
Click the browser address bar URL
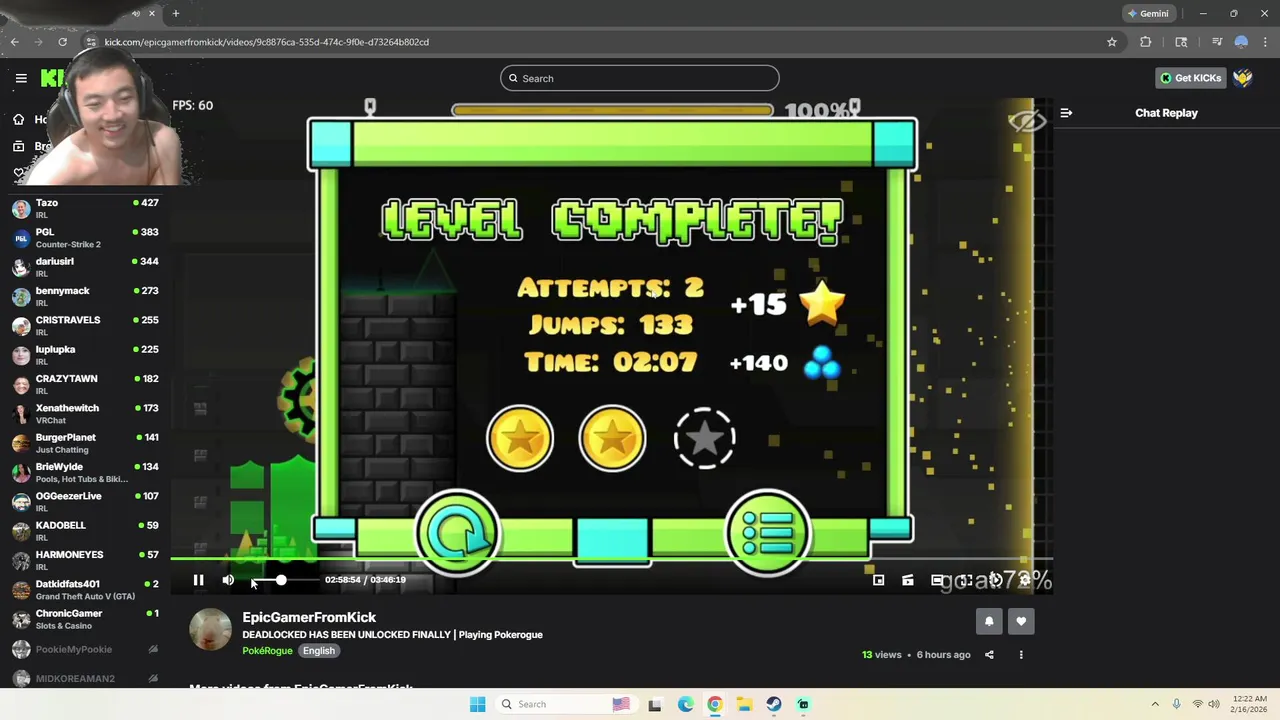(267, 42)
